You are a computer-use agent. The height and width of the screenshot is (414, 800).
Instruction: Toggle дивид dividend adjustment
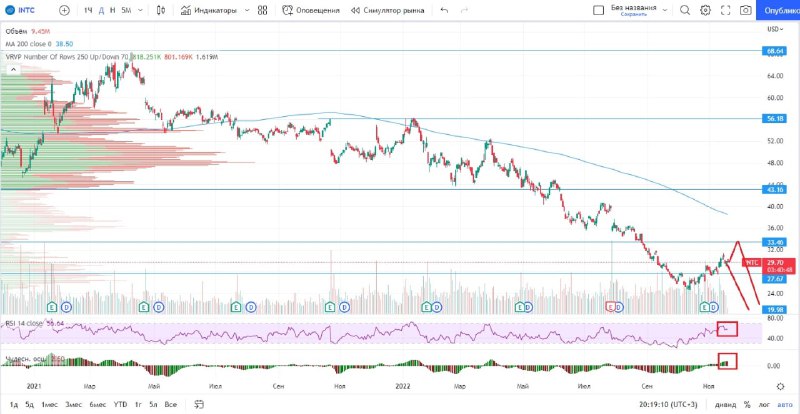(x=725, y=404)
